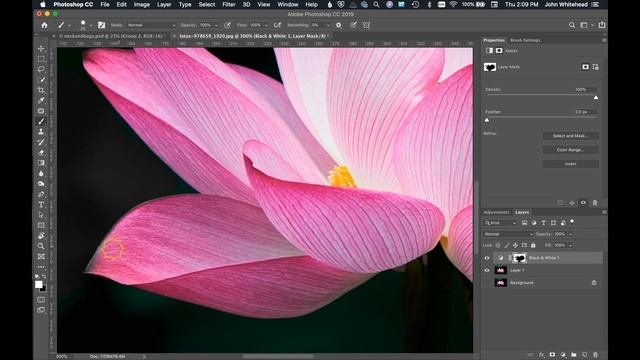Select the Eyedropper tool
This screenshot has width=640, height=360.
(x=41, y=100)
